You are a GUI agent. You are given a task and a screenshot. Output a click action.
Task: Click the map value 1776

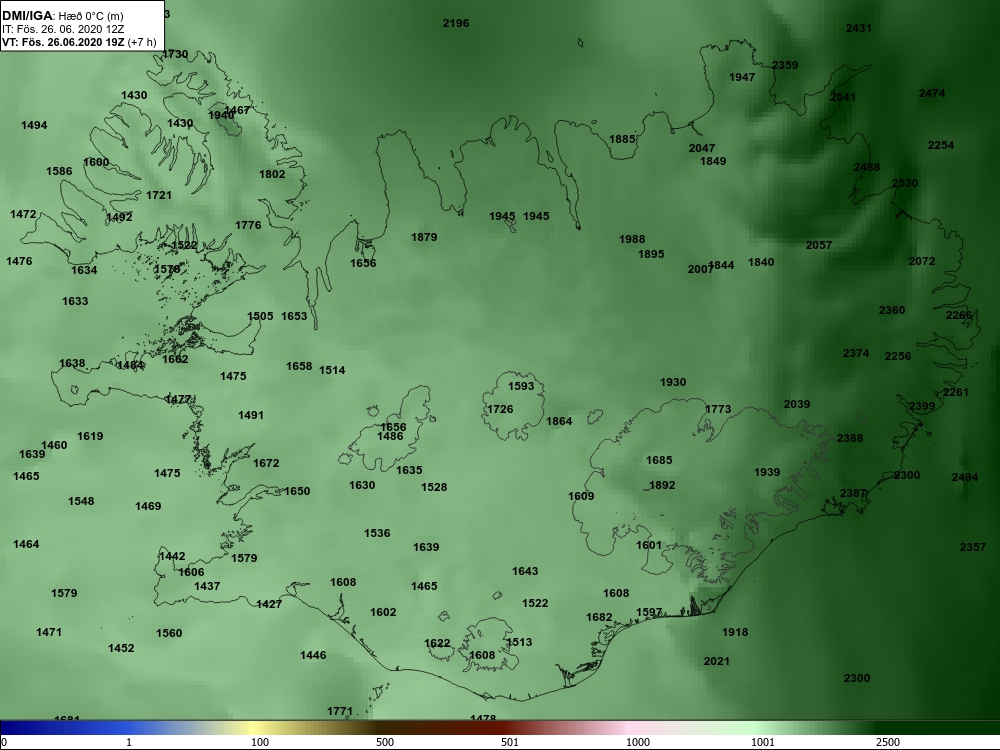[248, 225]
